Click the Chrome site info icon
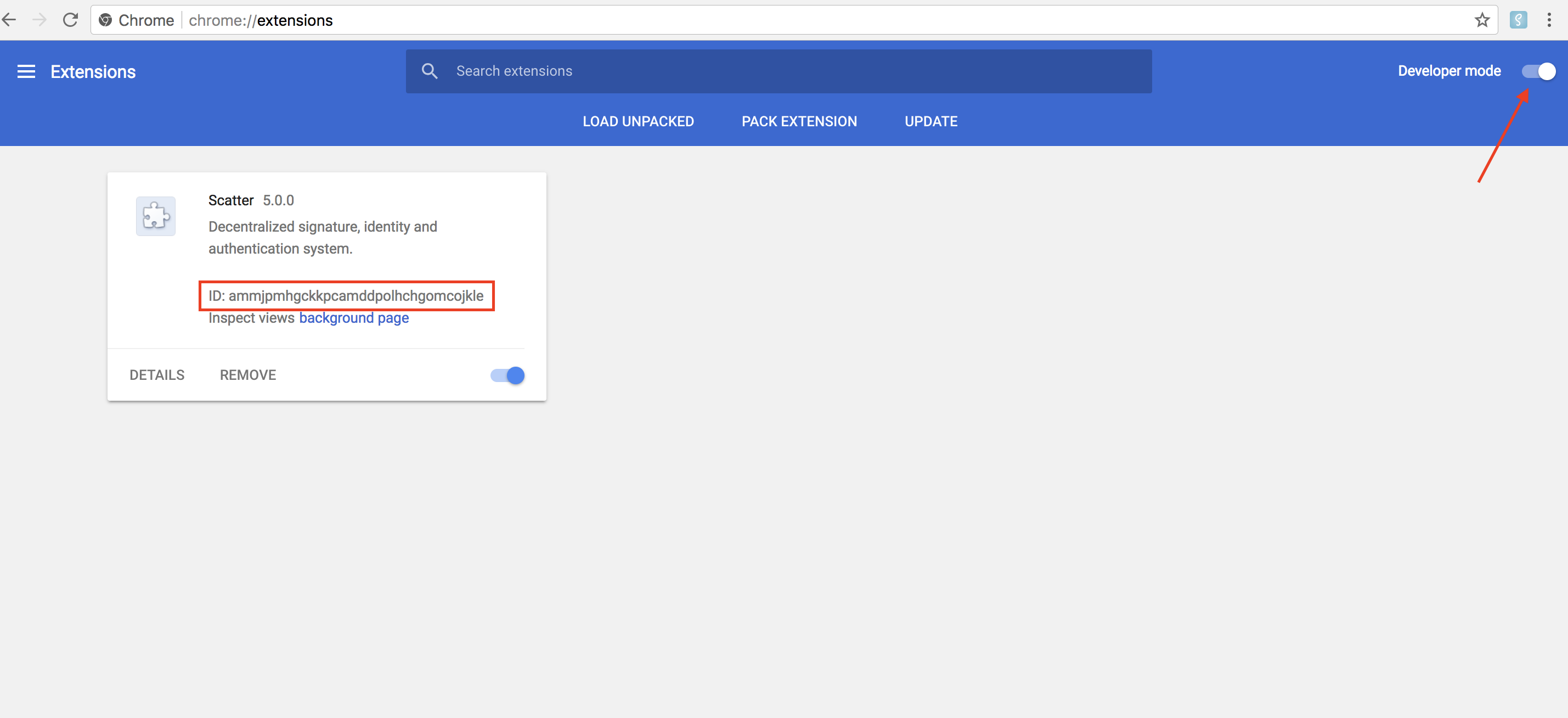 click(x=105, y=20)
